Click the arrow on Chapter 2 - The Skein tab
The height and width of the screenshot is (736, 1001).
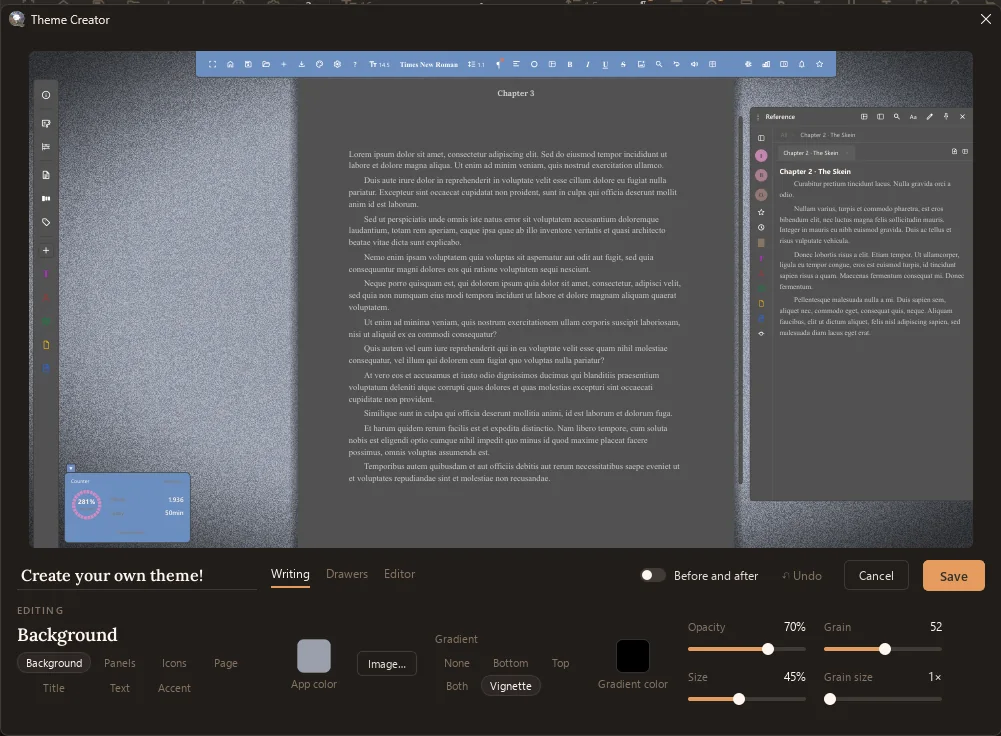[x=847, y=153]
